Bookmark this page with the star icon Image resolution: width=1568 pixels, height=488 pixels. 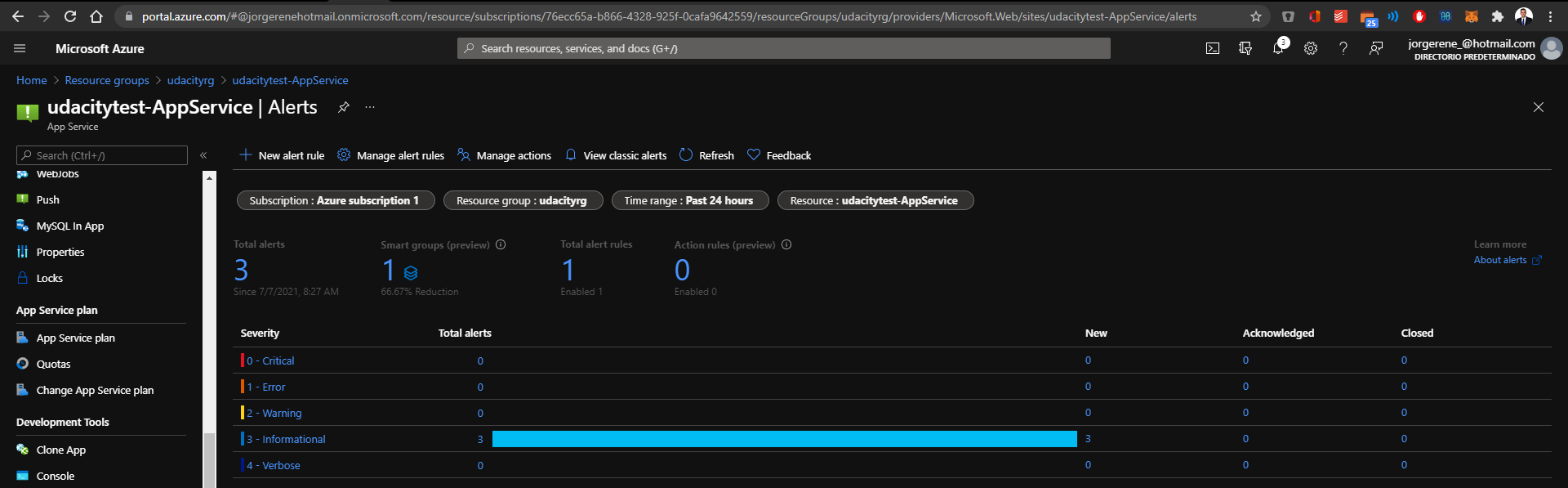[1256, 16]
